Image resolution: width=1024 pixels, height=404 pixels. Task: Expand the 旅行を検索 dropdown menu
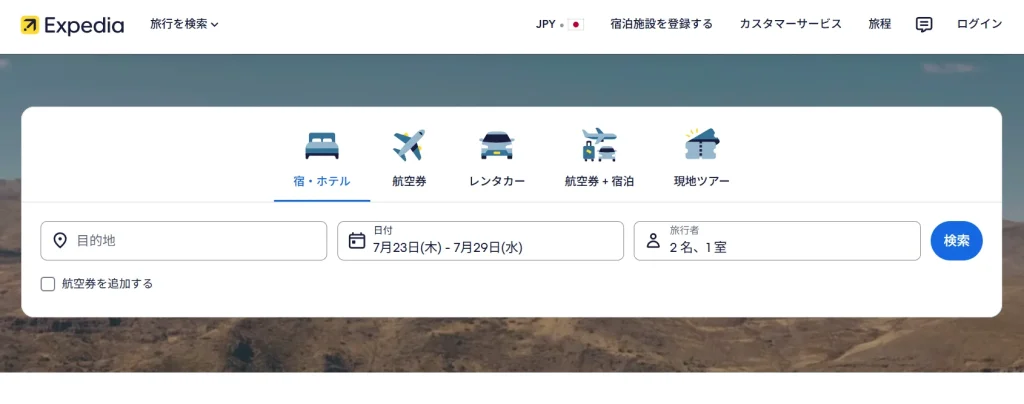coord(184,24)
